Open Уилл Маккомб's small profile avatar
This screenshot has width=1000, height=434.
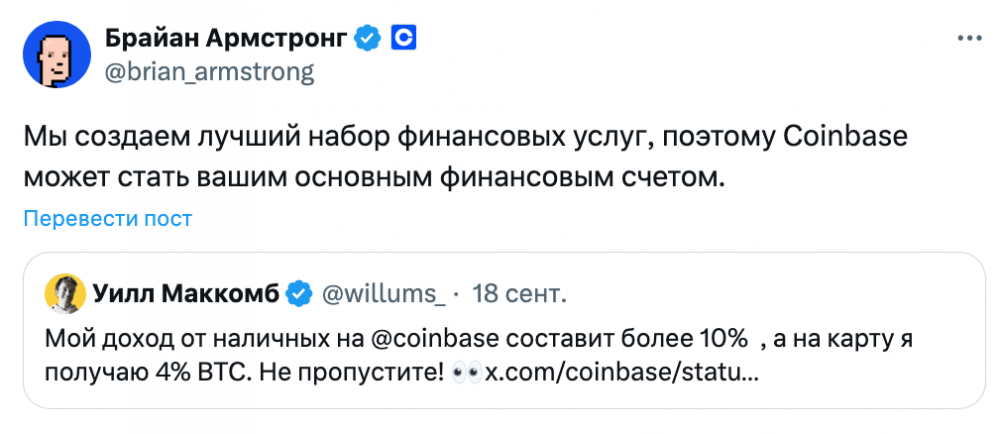63,294
